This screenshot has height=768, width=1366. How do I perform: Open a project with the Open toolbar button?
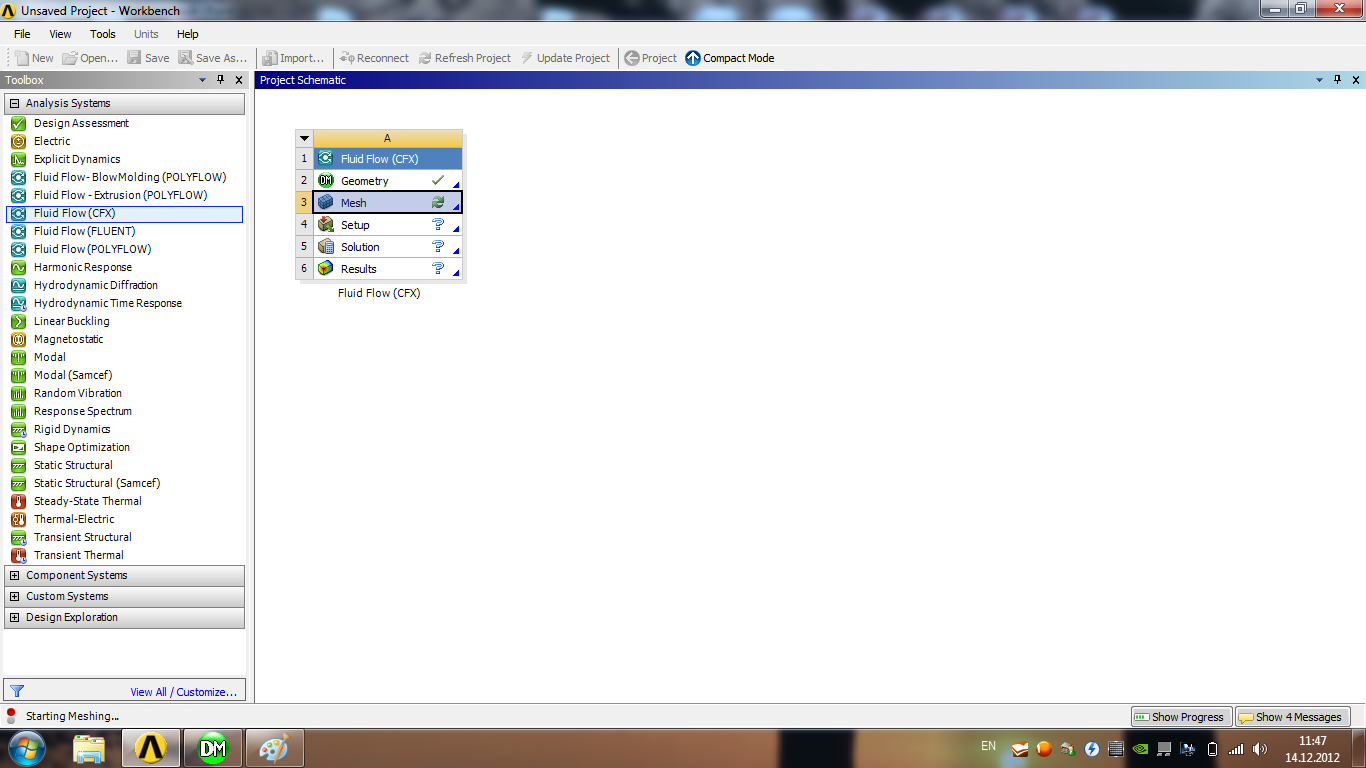point(90,58)
